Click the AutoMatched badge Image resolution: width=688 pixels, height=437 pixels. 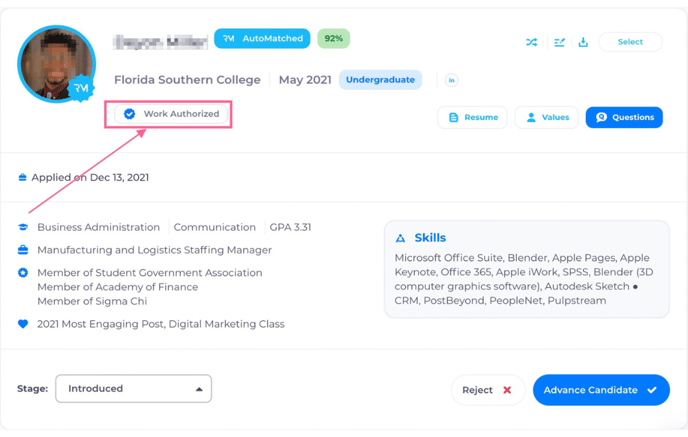[262, 39]
